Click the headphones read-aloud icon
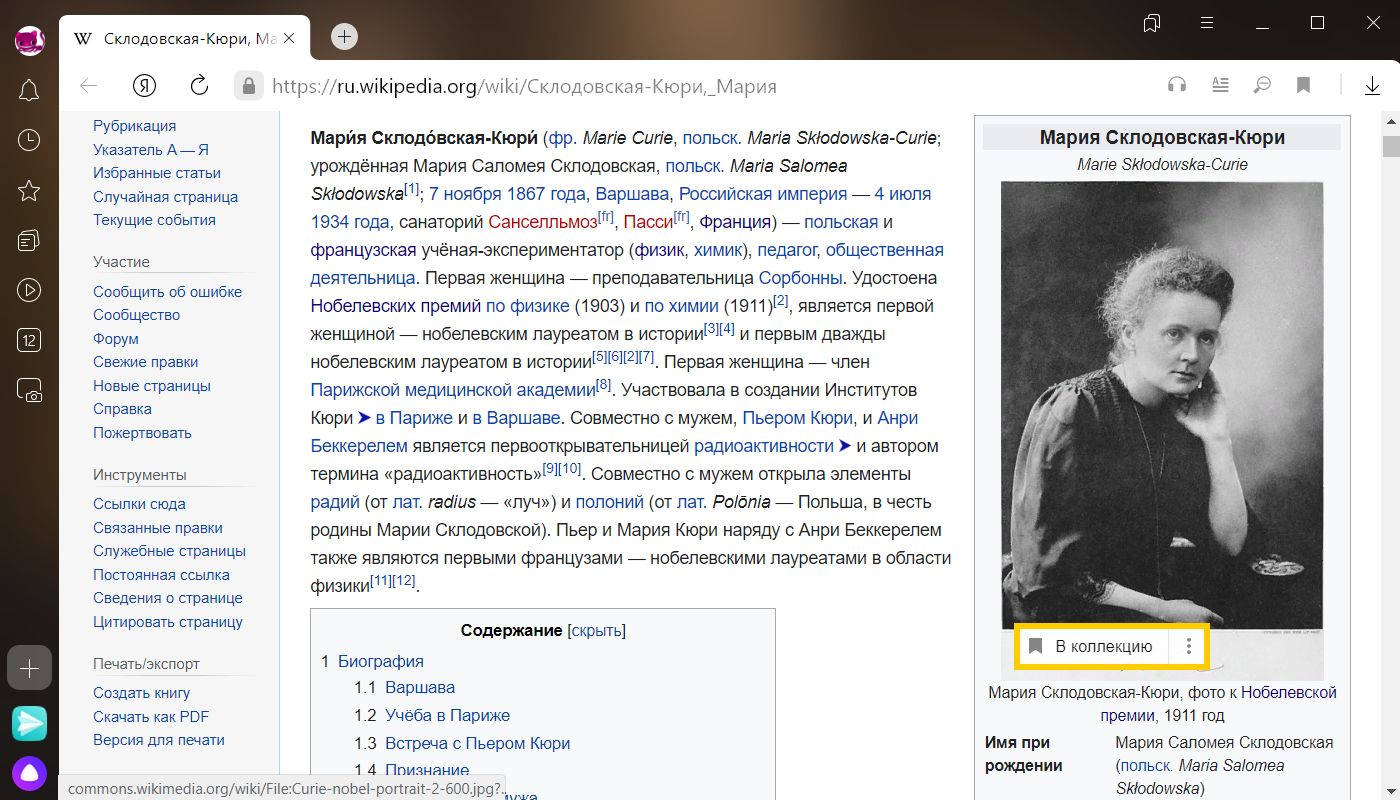1400x800 pixels. point(1177,85)
